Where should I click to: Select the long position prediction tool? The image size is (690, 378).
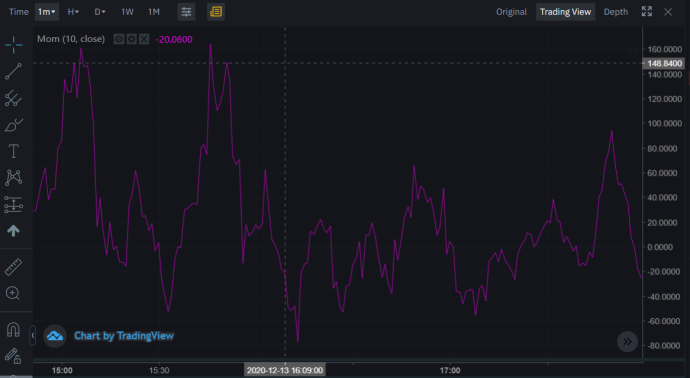(x=14, y=205)
